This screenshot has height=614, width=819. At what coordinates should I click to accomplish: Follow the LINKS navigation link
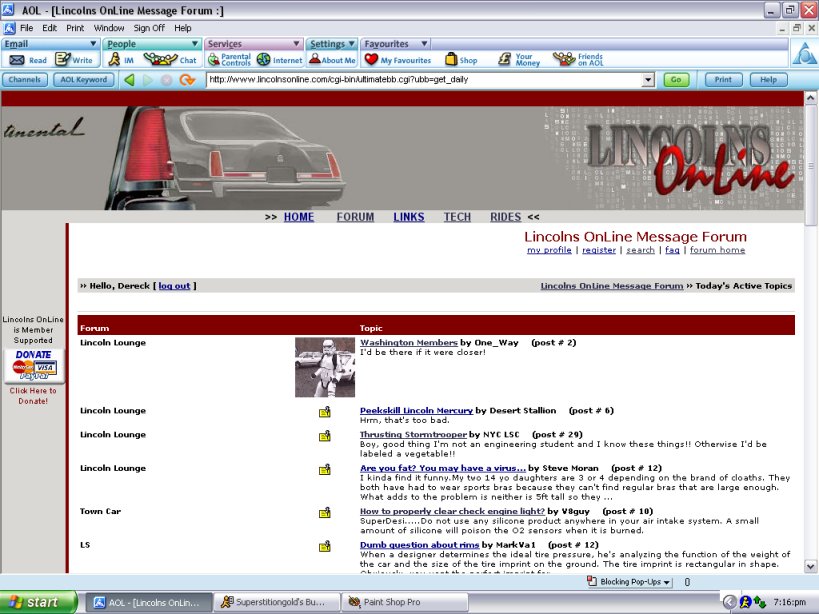click(x=408, y=217)
